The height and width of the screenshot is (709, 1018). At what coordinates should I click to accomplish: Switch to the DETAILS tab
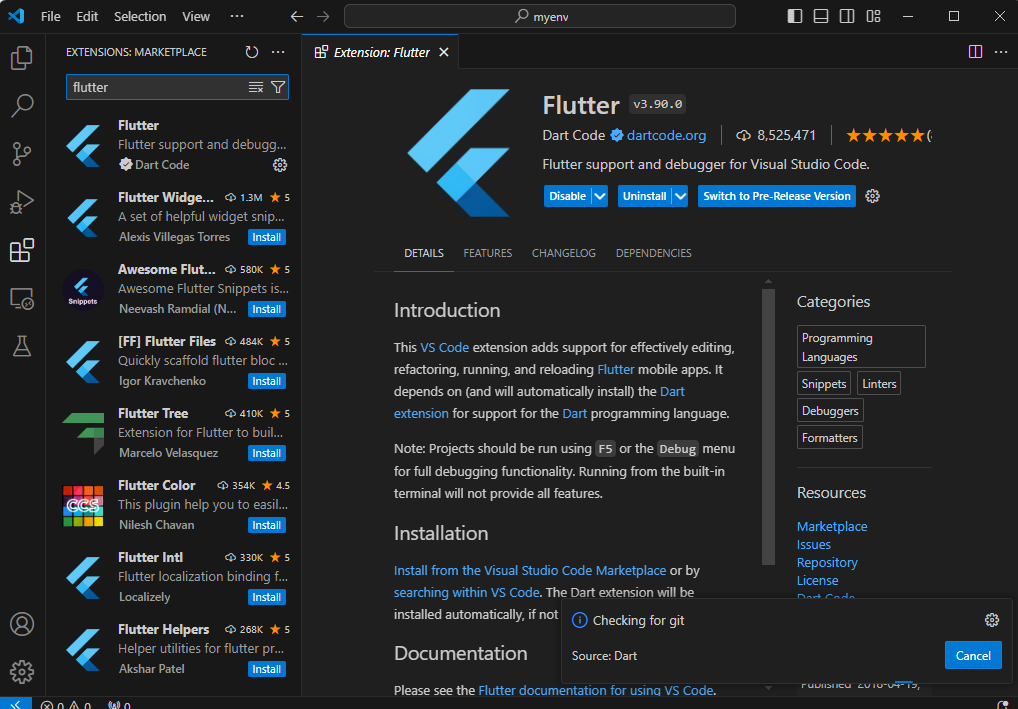(424, 253)
